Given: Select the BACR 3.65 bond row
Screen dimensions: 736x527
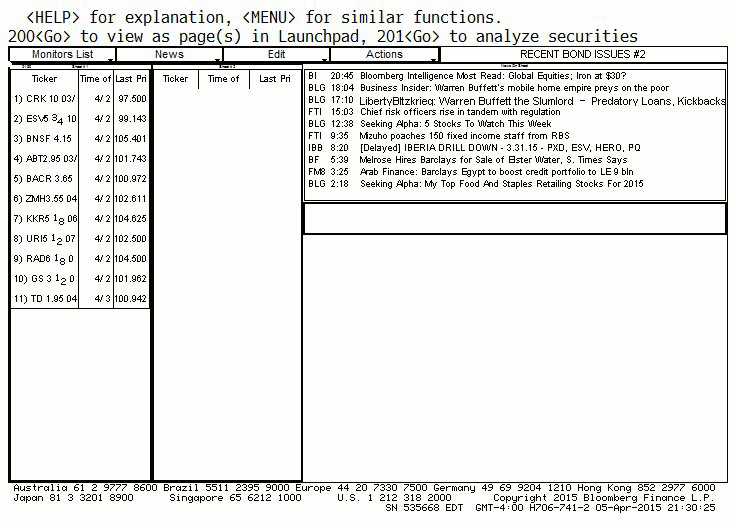Looking at the screenshot, I should click(80, 179).
